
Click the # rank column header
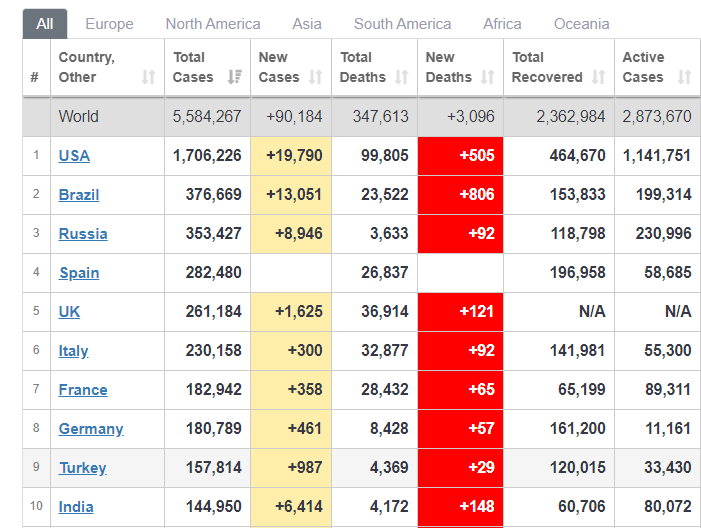(x=35, y=77)
